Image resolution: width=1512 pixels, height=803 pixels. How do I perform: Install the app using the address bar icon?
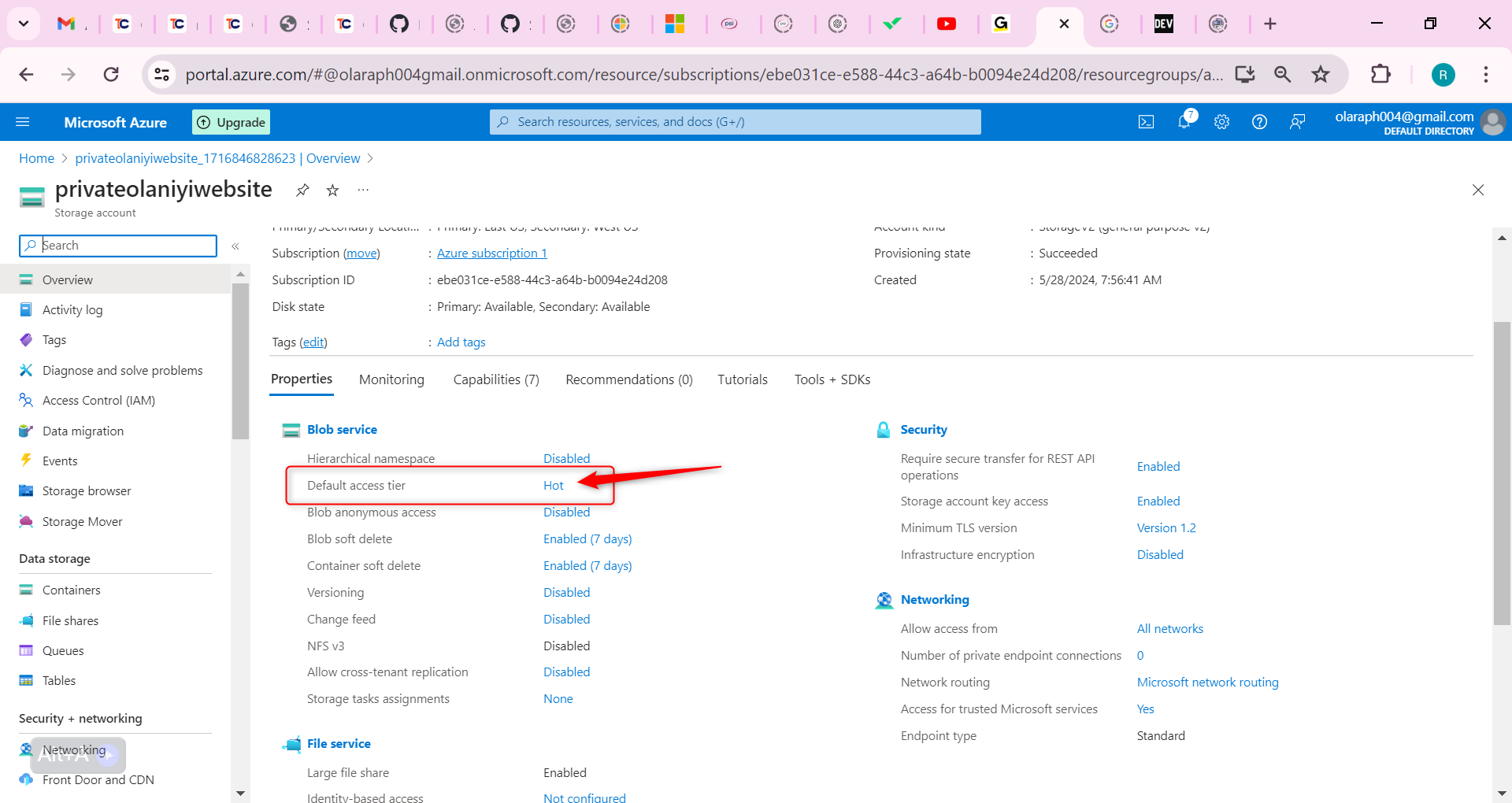1245,74
